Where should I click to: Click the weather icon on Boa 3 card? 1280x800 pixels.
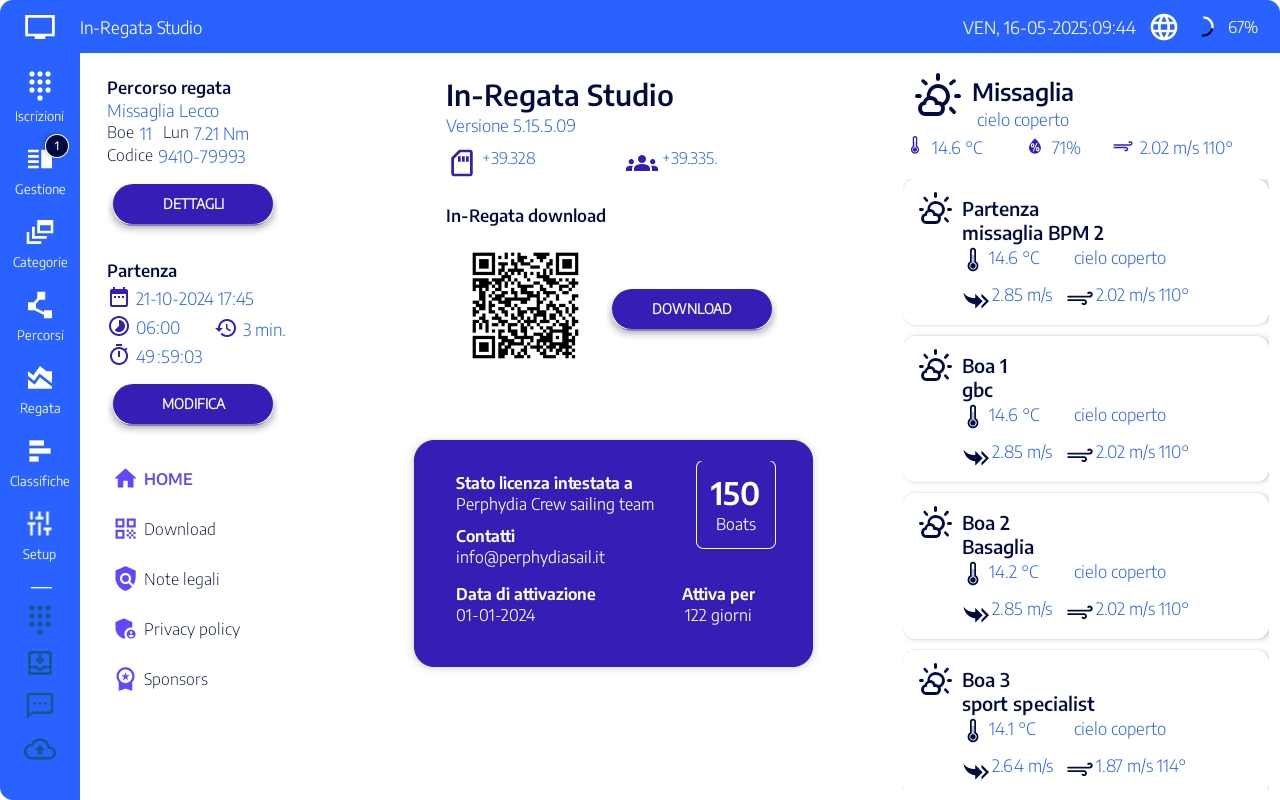coord(935,680)
